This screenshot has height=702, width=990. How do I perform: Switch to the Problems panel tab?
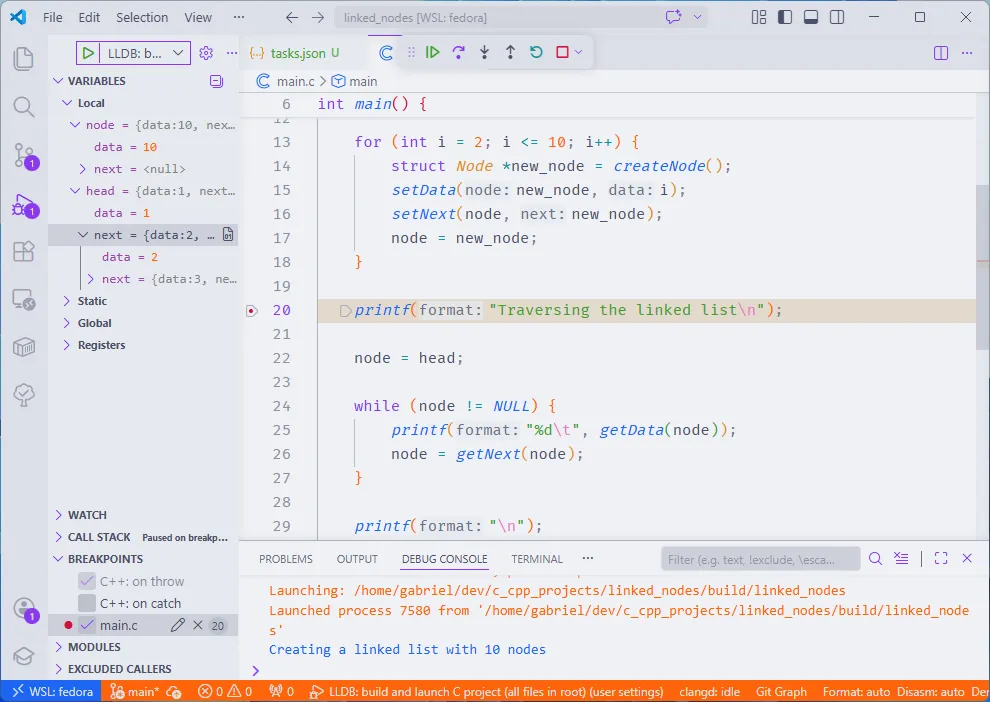click(285, 559)
